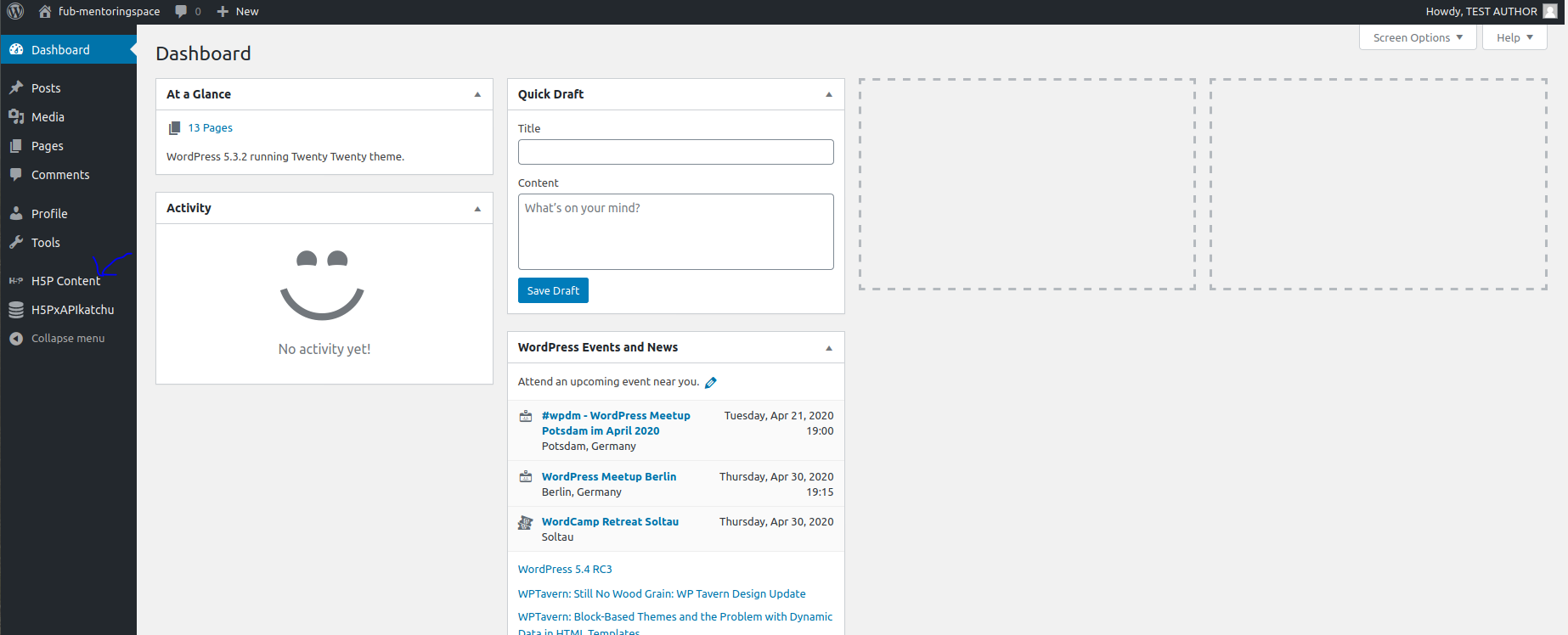
Task: Click the Dashboard gauge icon in sidebar
Action: [x=16, y=49]
